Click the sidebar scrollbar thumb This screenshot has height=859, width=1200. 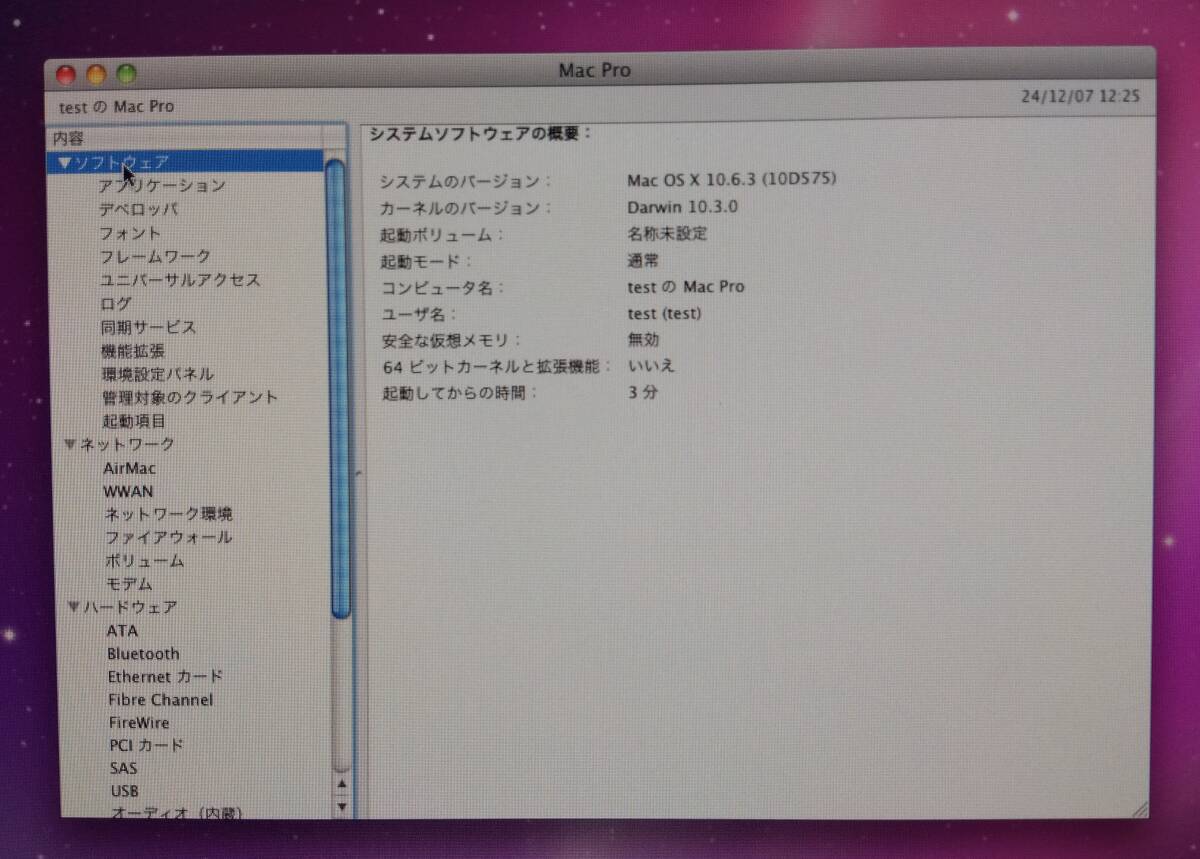(337, 388)
